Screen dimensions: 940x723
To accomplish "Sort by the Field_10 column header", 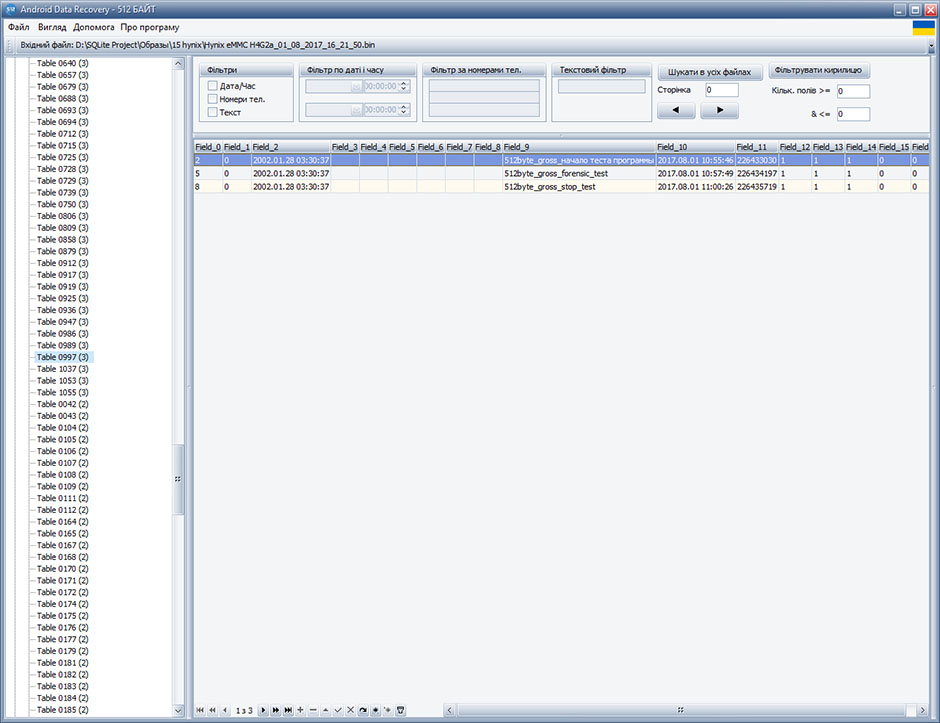I will [x=695, y=147].
